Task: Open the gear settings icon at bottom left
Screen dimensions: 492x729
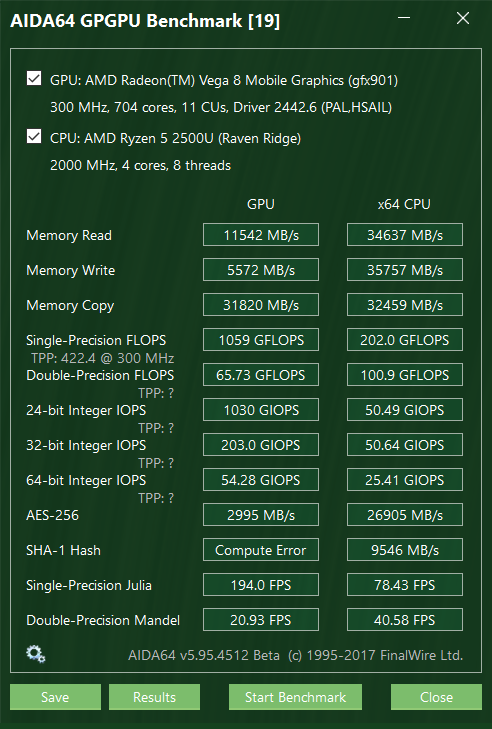Action: (x=36, y=655)
